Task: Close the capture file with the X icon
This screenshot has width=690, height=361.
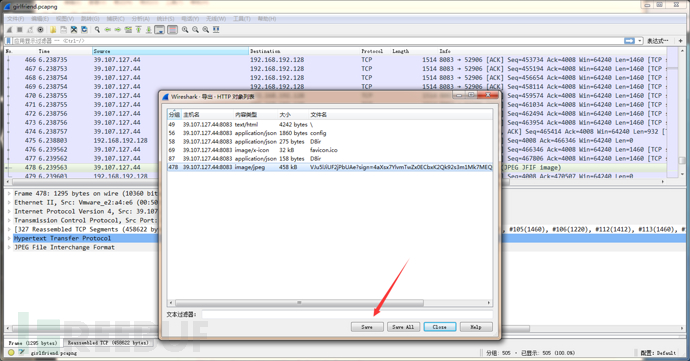Action: click(74, 29)
